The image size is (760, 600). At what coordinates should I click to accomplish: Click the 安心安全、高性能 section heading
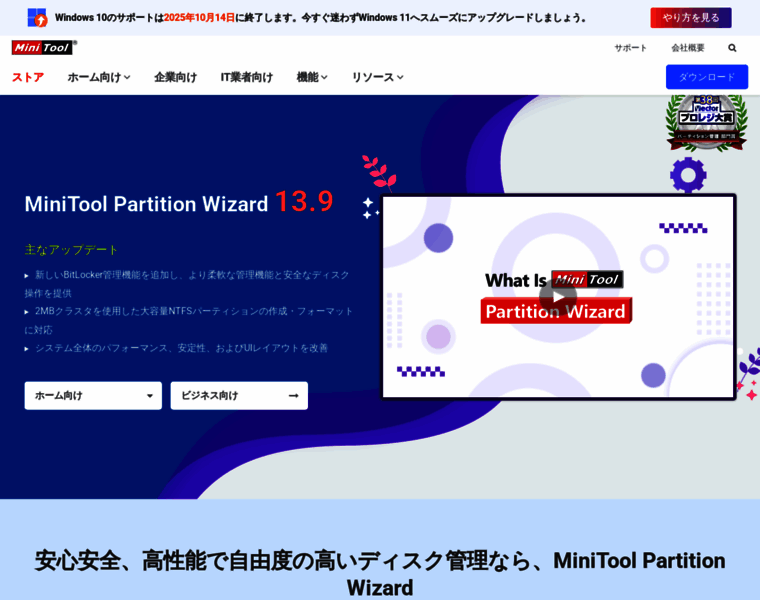[x=380, y=574]
